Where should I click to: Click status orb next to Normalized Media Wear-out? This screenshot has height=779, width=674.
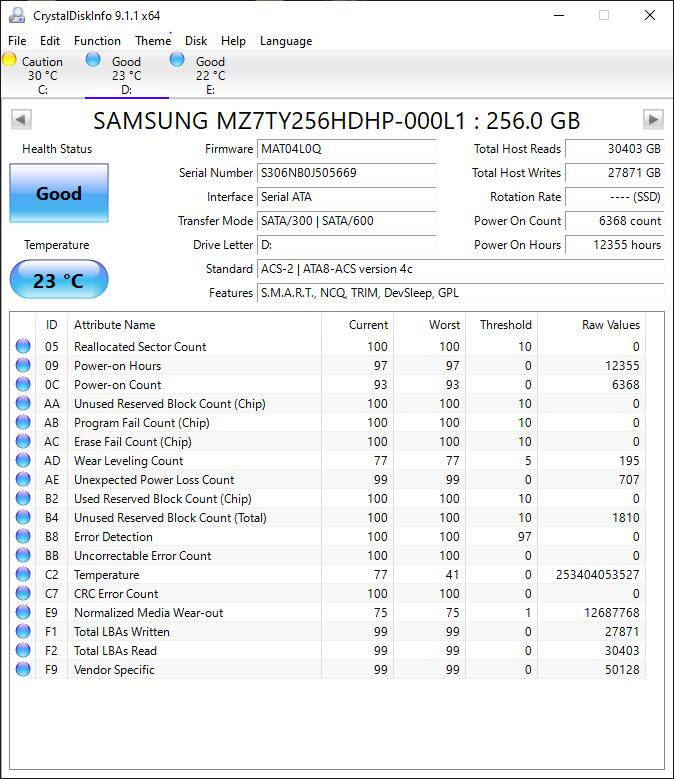pos(23,613)
